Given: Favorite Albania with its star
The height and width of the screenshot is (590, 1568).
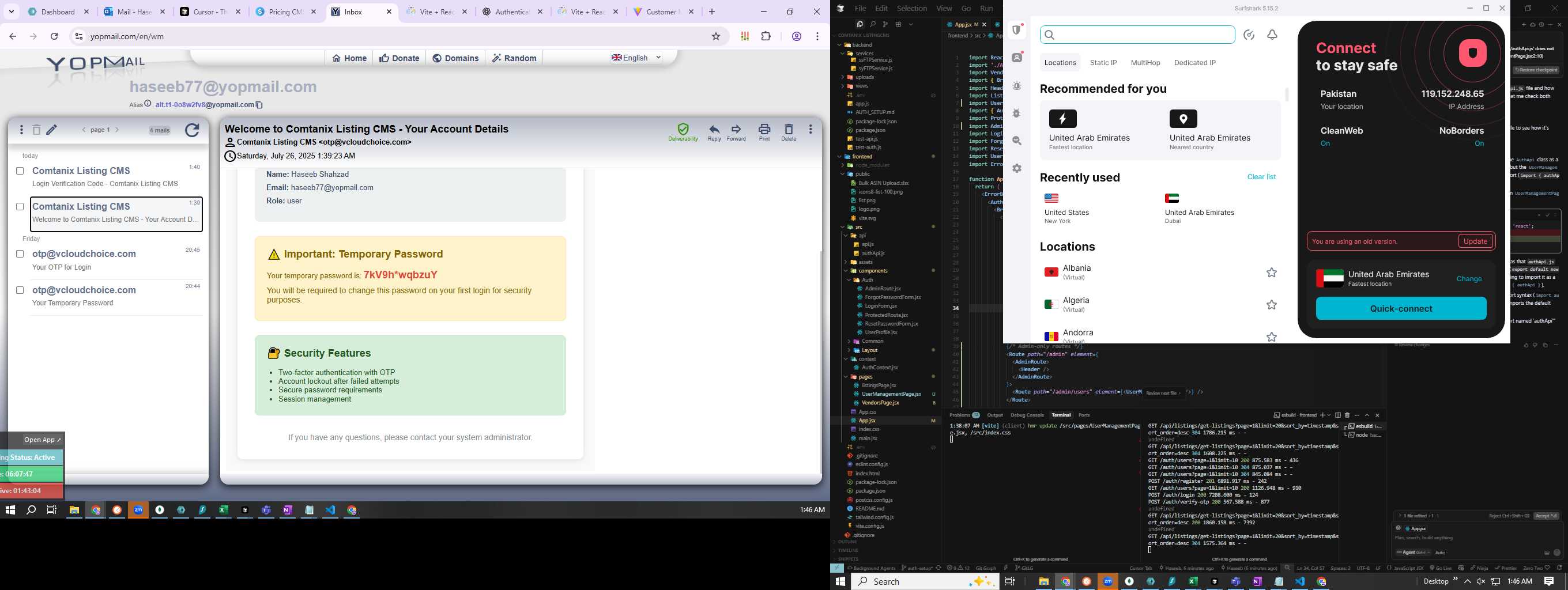Looking at the screenshot, I should [1272, 273].
